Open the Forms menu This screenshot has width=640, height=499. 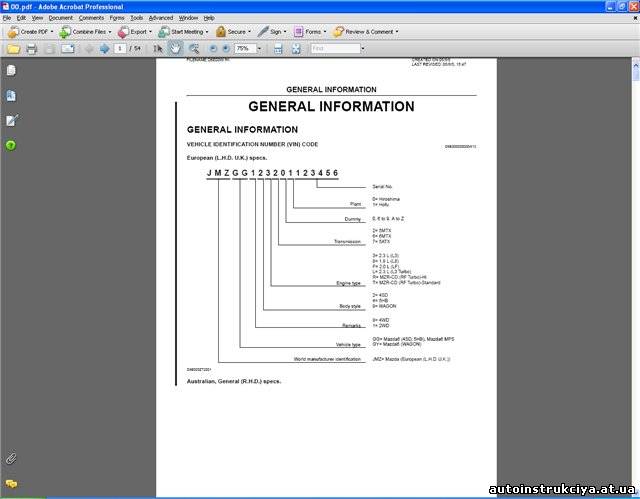[x=117, y=18]
